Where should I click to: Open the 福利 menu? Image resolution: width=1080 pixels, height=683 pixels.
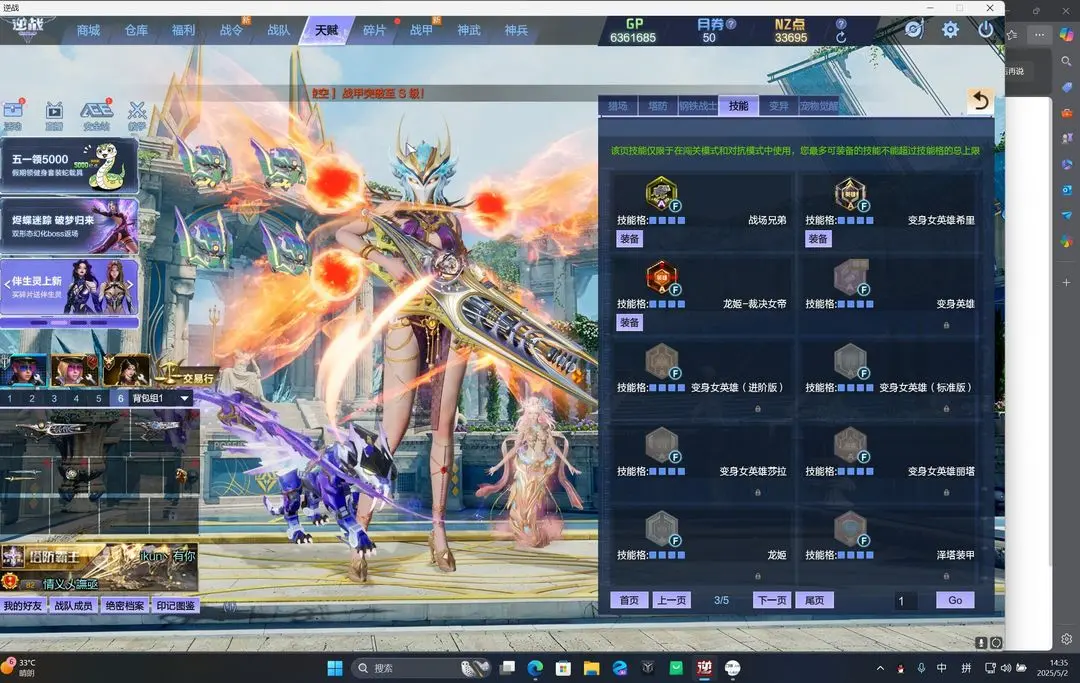(x=183, y=30)
